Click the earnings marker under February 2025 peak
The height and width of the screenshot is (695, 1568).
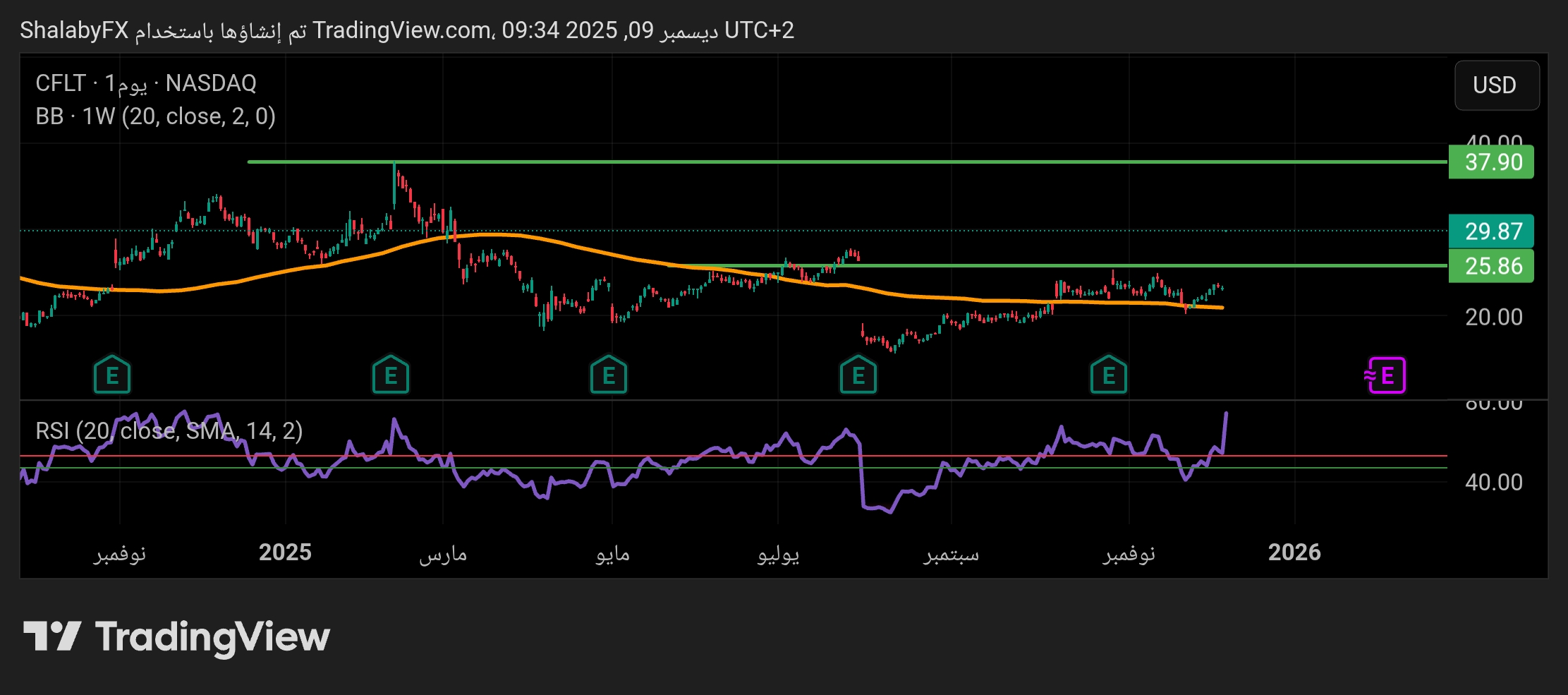point(391,375)
